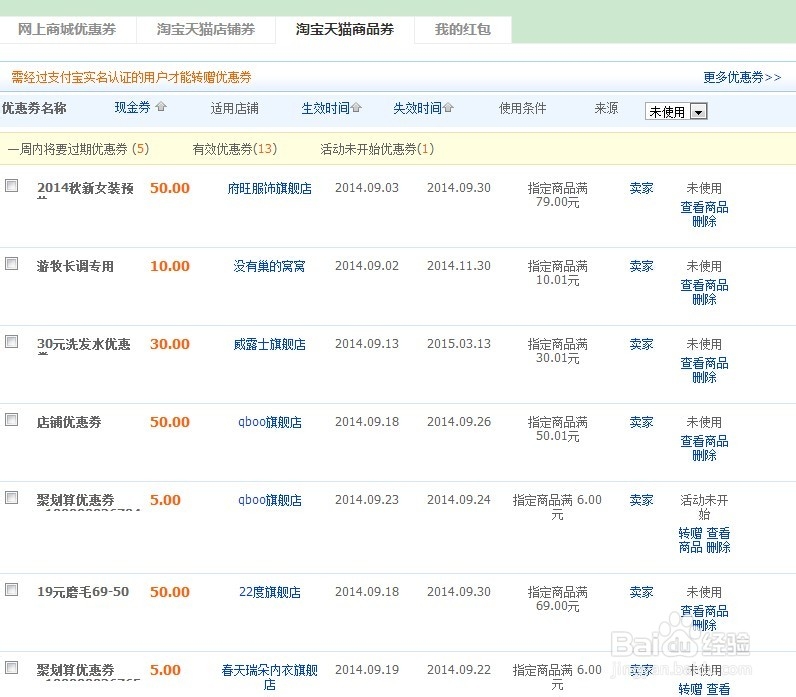The height and width of the screenshot is (697, 796).
Task: Check the 店铺优惠券 row checkbox
Action: 12,419
